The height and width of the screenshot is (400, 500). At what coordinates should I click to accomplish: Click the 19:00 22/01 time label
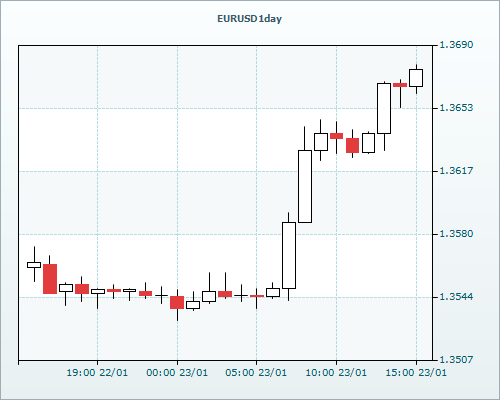click(97, 373)
